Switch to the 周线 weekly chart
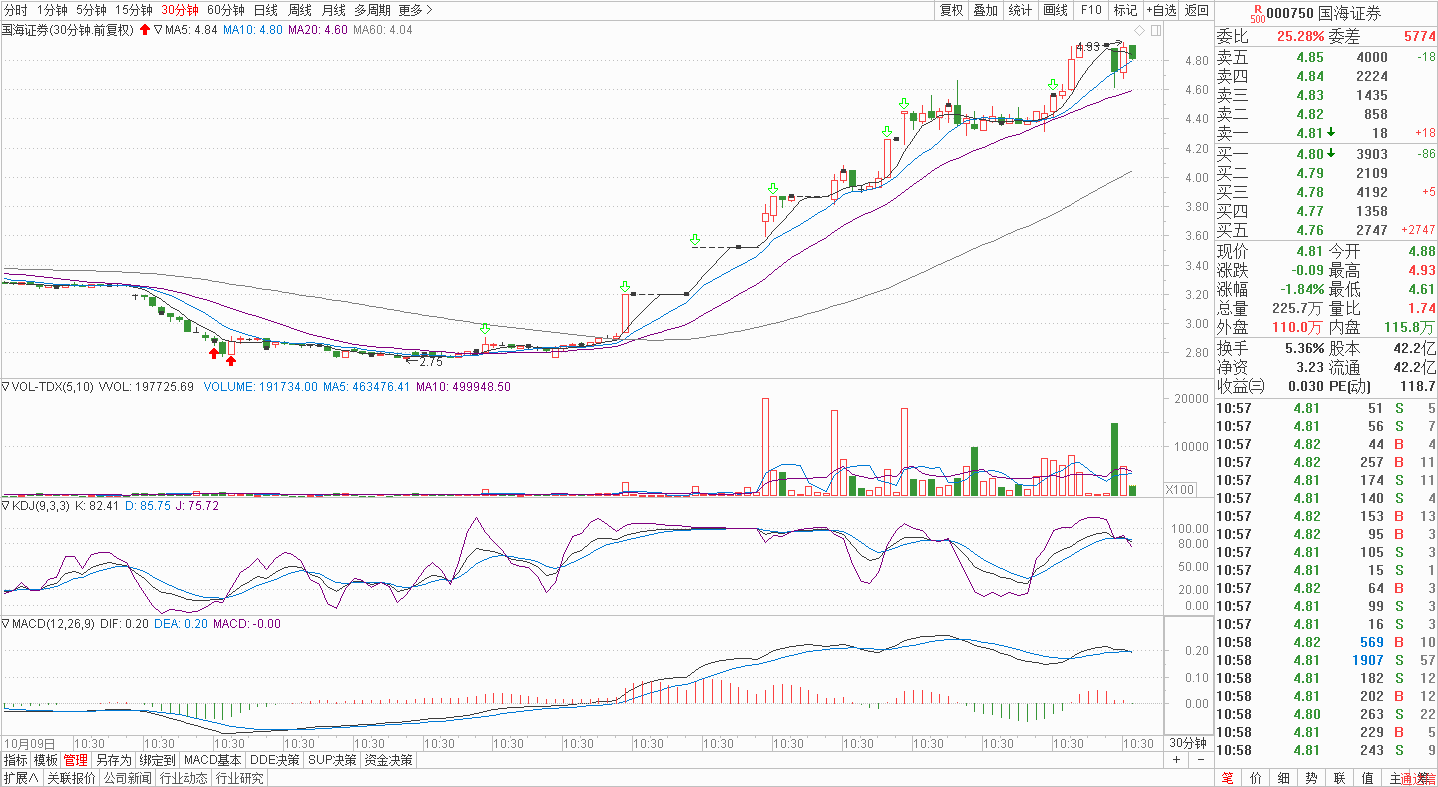1438x787 pixels. [x=299, y=10]
